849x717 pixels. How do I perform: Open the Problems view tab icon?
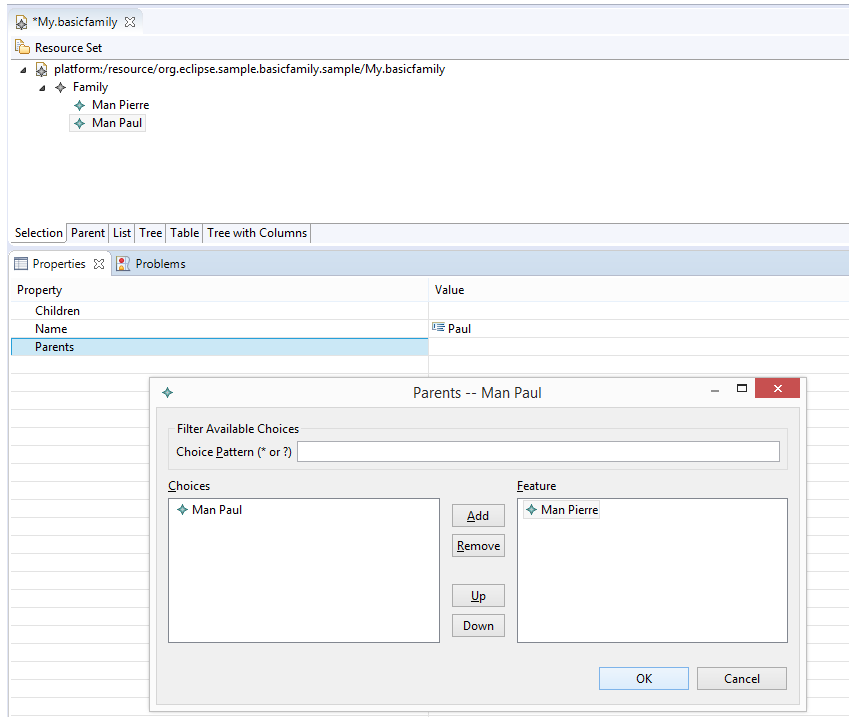point(123,264)
